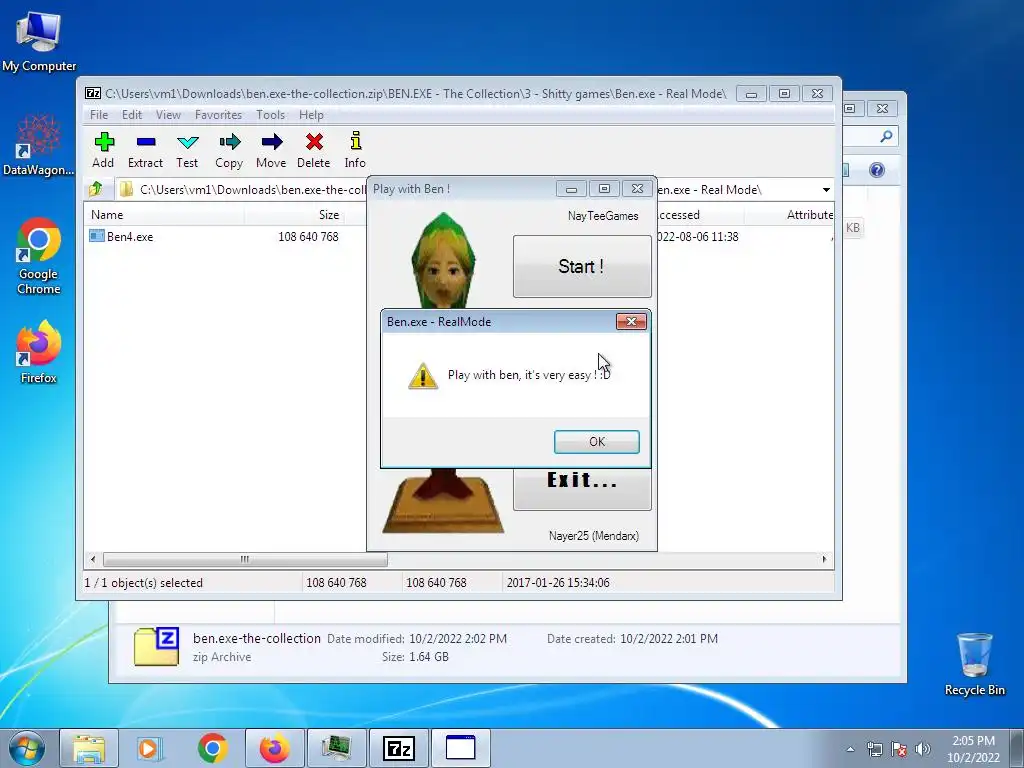This screenshot has width=1024, height=768.
Task: Click the scrollbar right arrow in 7-Zip
Action: pos(824,560)
